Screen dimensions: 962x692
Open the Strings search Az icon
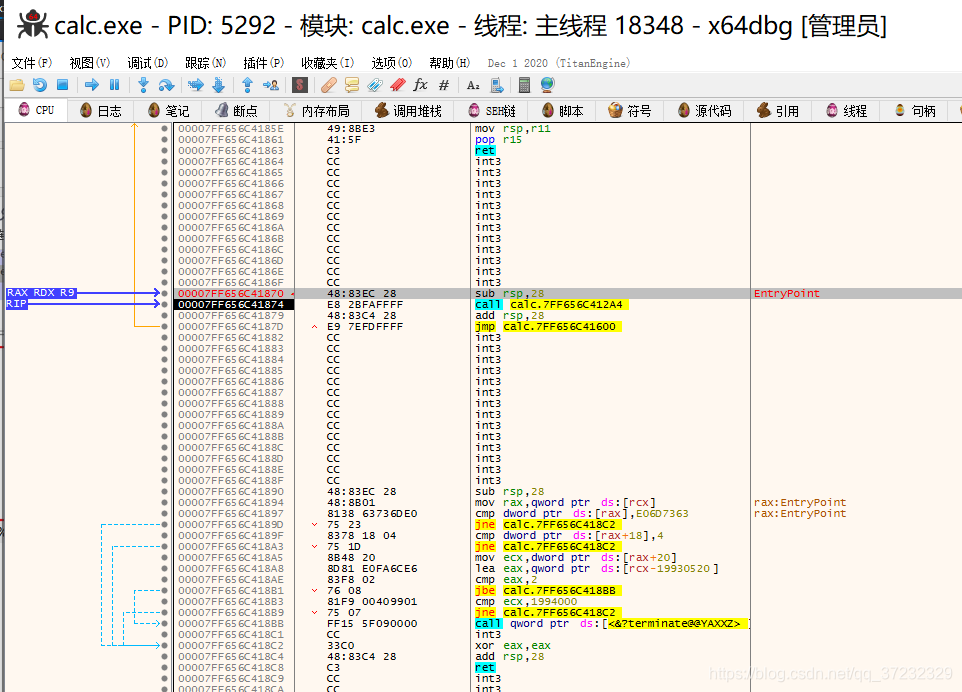473,85
